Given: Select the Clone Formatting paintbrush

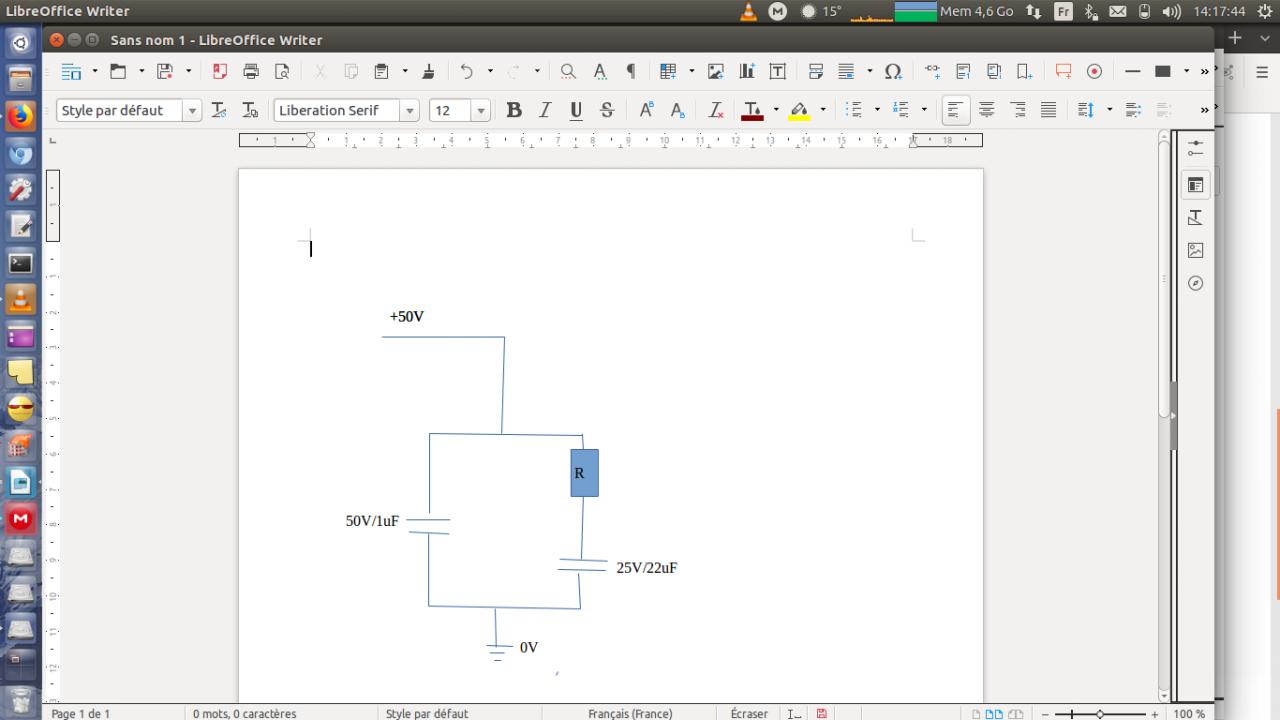Looking at the screenshot, I should point(428,71).
